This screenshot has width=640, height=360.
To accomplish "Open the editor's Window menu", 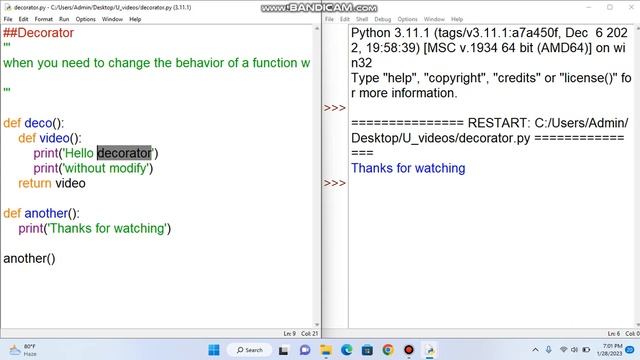I will [112, 19].
